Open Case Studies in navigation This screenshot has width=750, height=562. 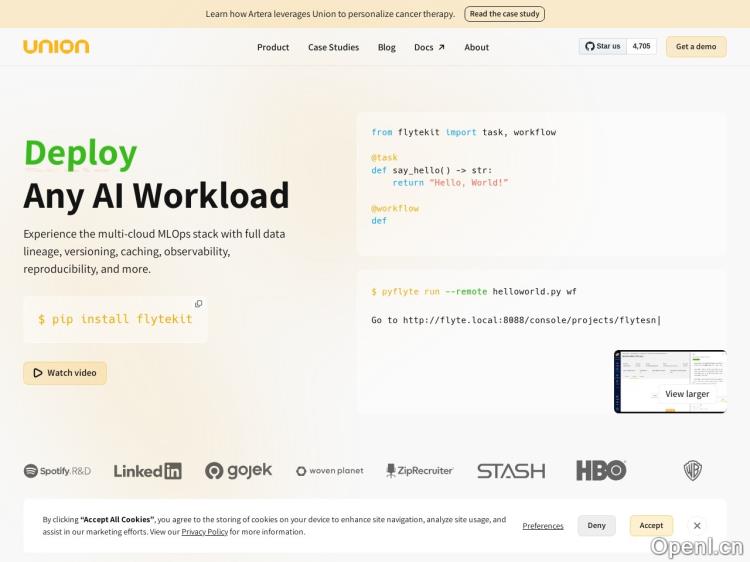(x=333, y=47)
